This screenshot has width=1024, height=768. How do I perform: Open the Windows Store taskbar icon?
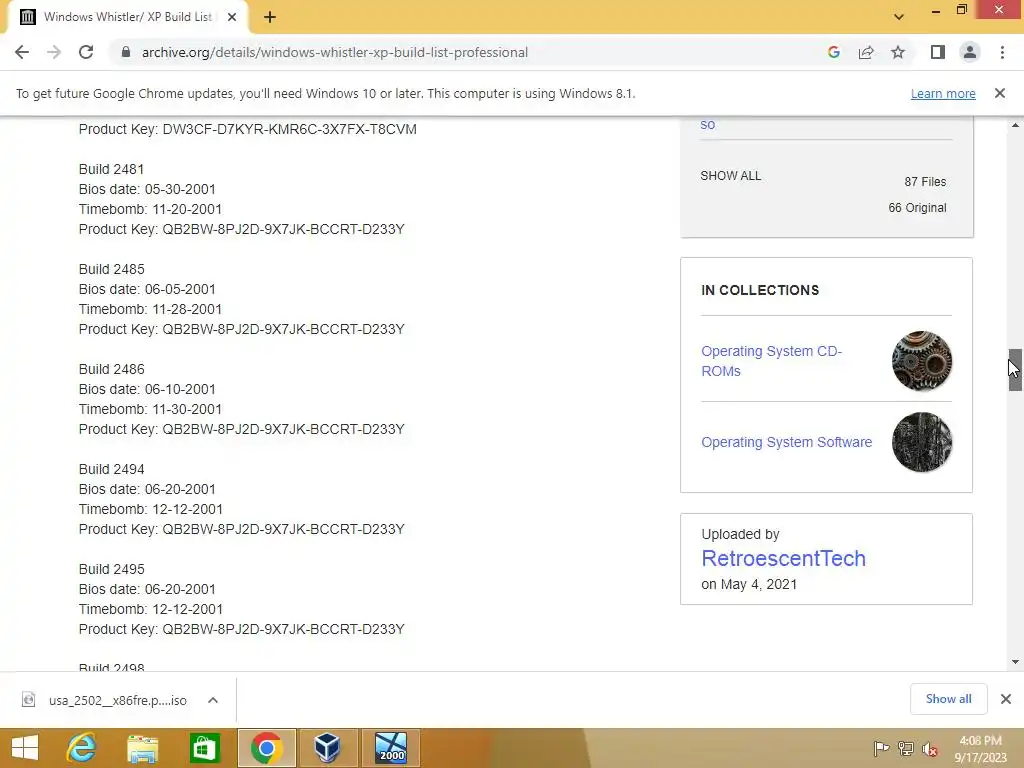click(204, 748)
